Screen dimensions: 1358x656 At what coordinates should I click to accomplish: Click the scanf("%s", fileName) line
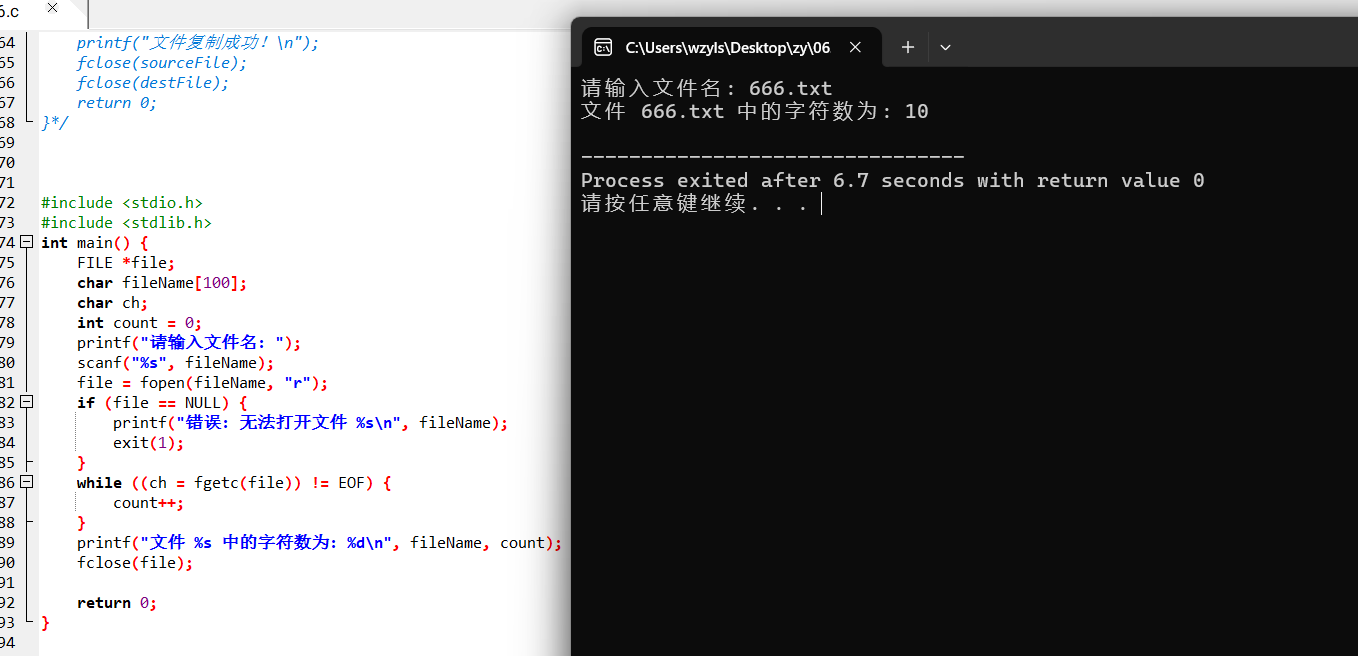(175, 362)
